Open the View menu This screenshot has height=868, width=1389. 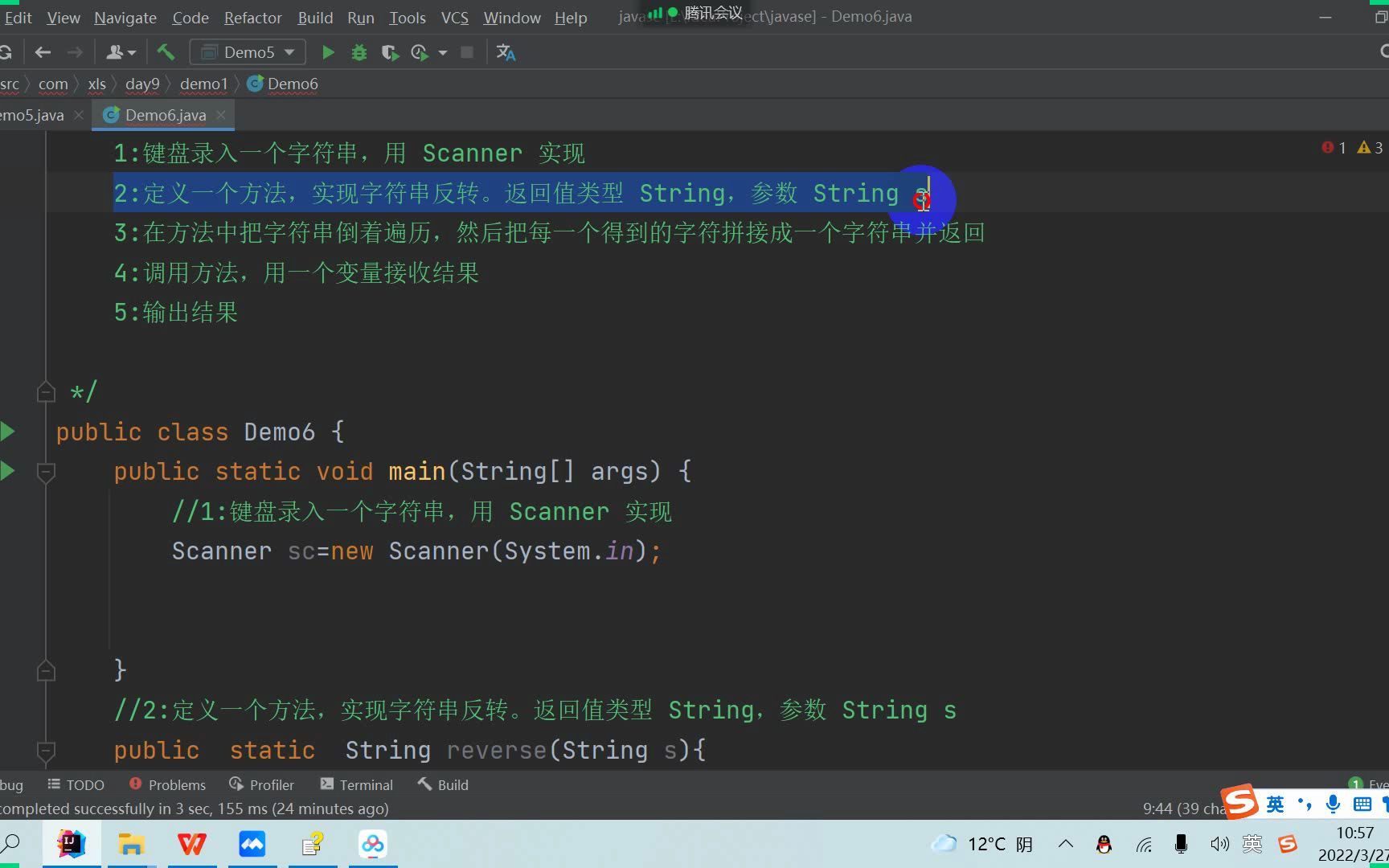[64, 18]
